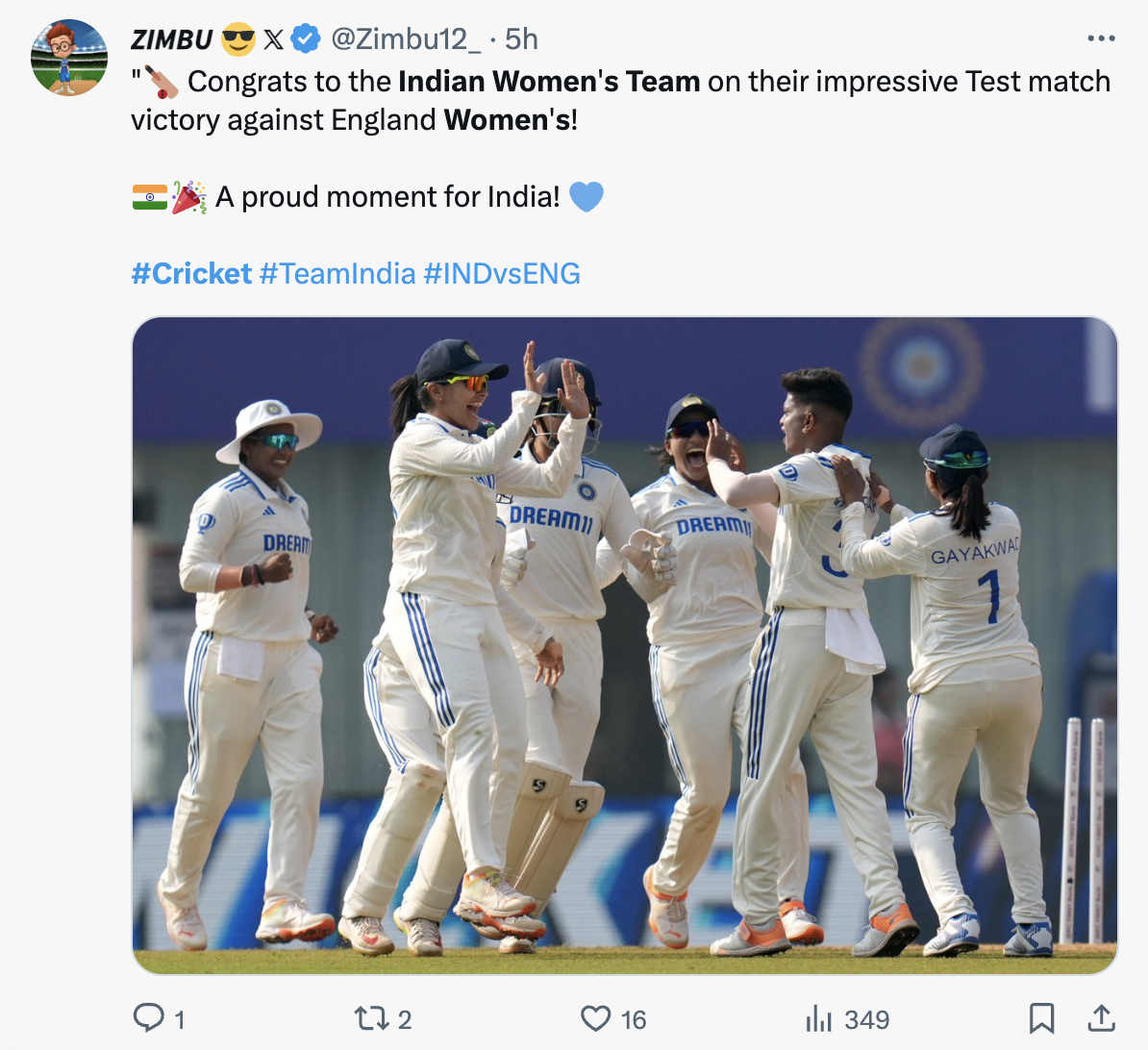Follow the #INDvsENG hashtag link
The height and width of the screenshot is (1050, 1148).
coord(502,274)
